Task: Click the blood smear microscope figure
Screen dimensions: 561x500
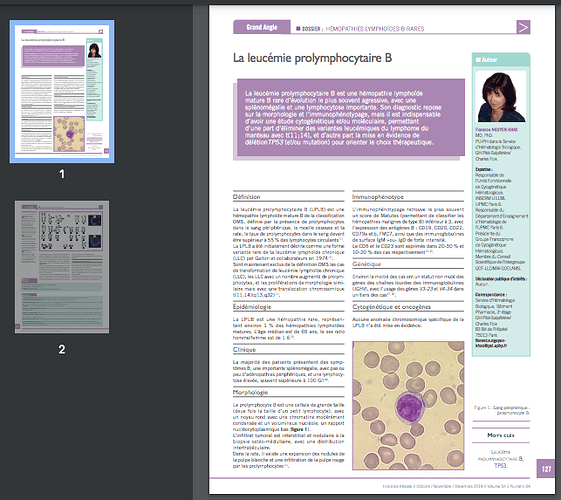Action: point(408,405)
